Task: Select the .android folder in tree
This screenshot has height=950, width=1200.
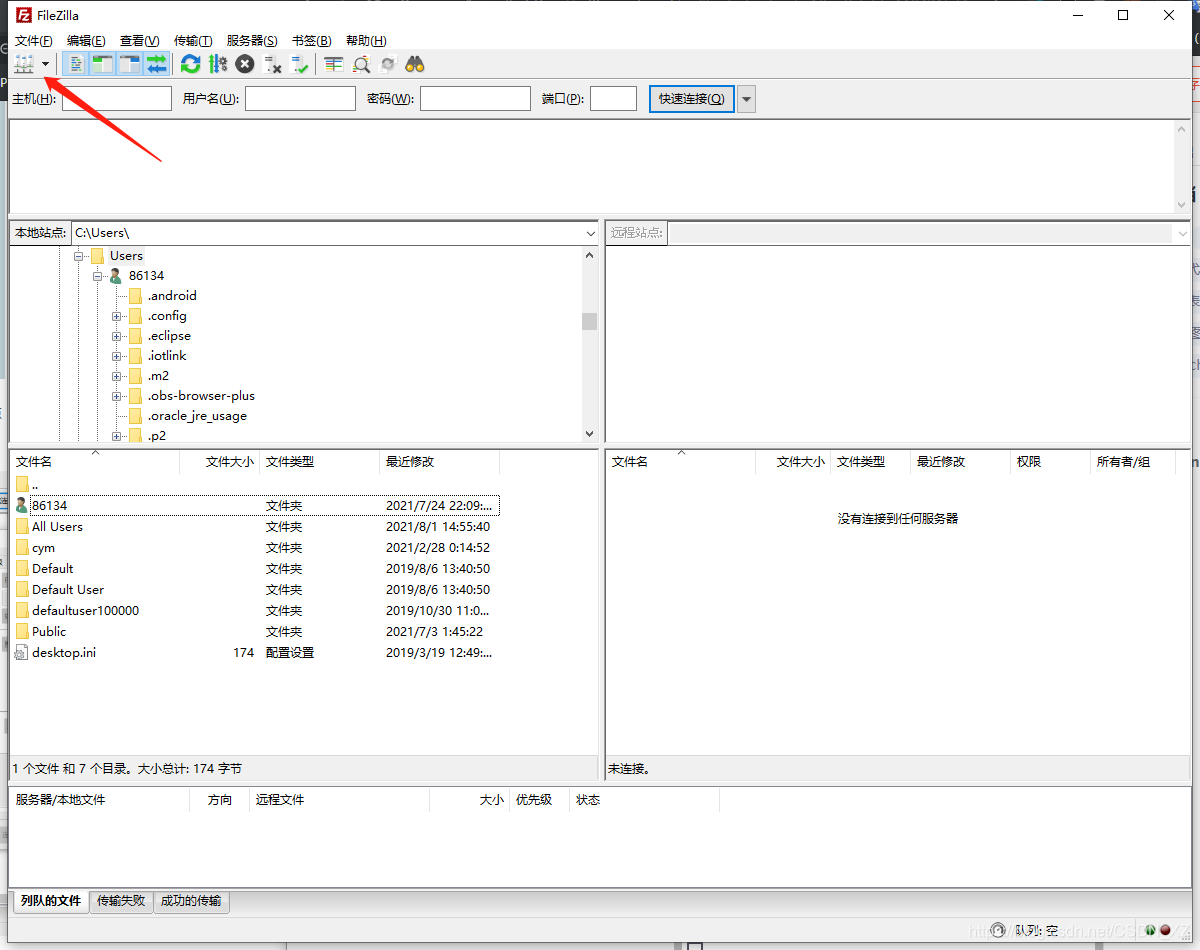Action: coord(172,296)
